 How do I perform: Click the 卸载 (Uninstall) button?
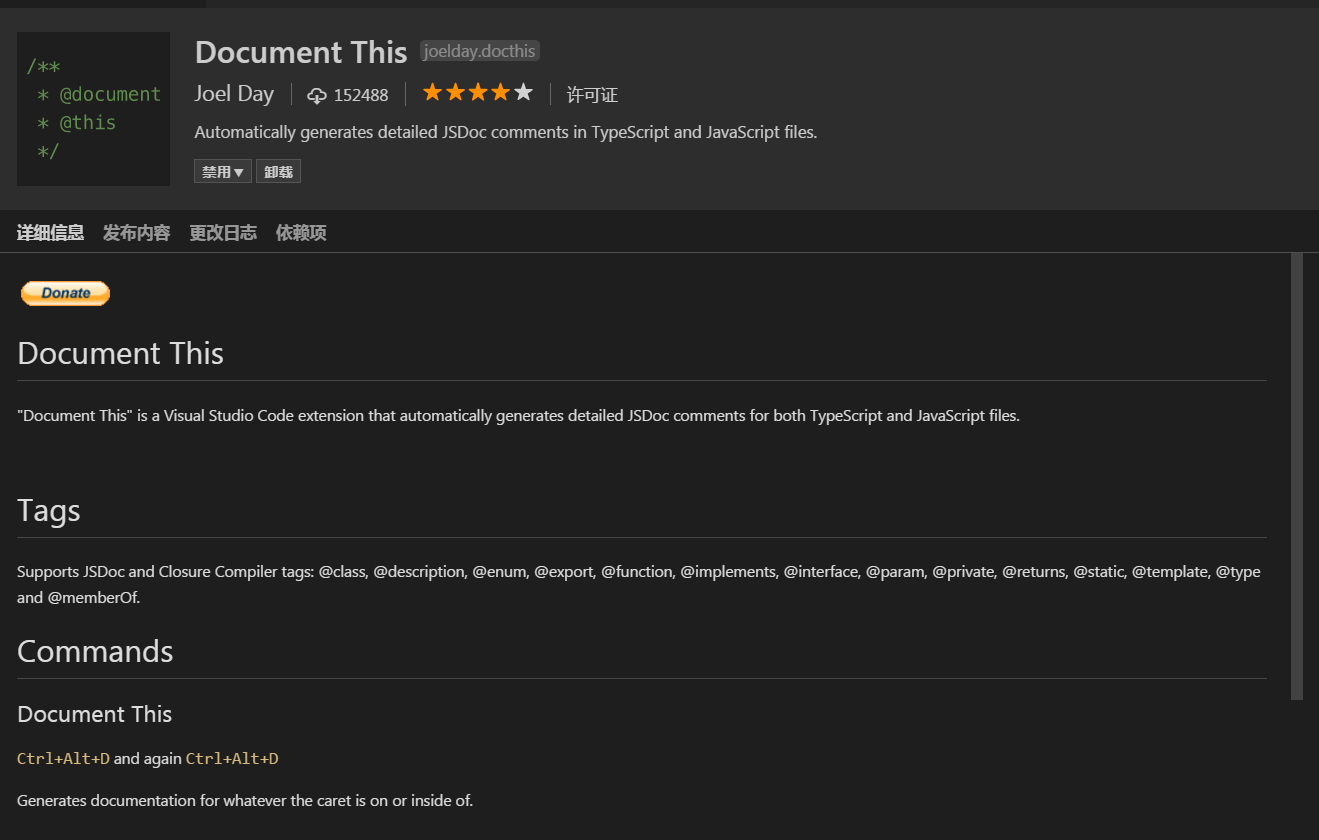point(278,172)
